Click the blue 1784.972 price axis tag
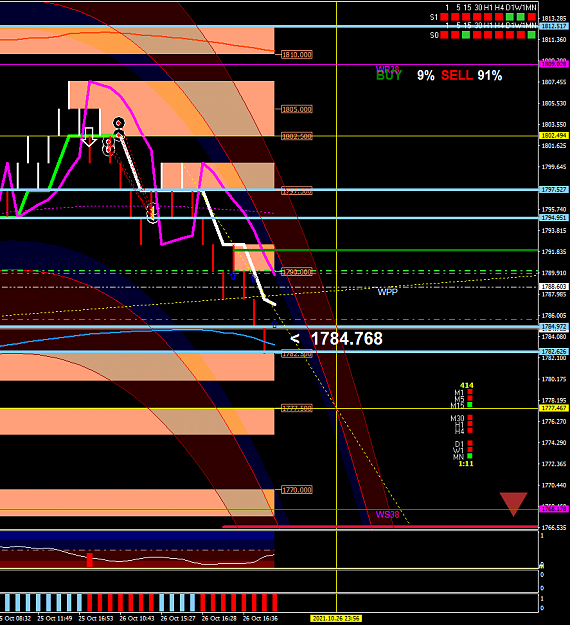Screen dimensions: 570x625 [554, 327]
